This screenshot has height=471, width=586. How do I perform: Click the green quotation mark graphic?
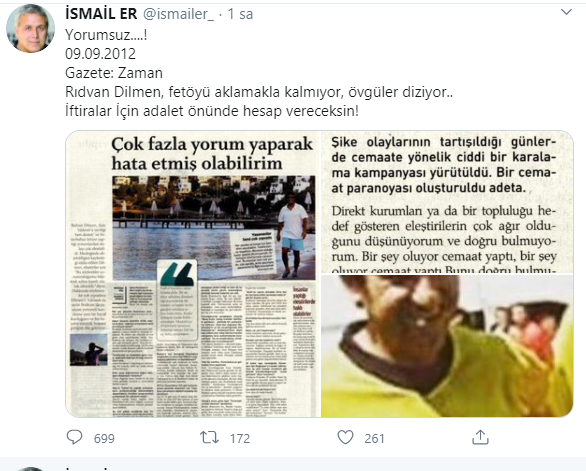[177, 274]
